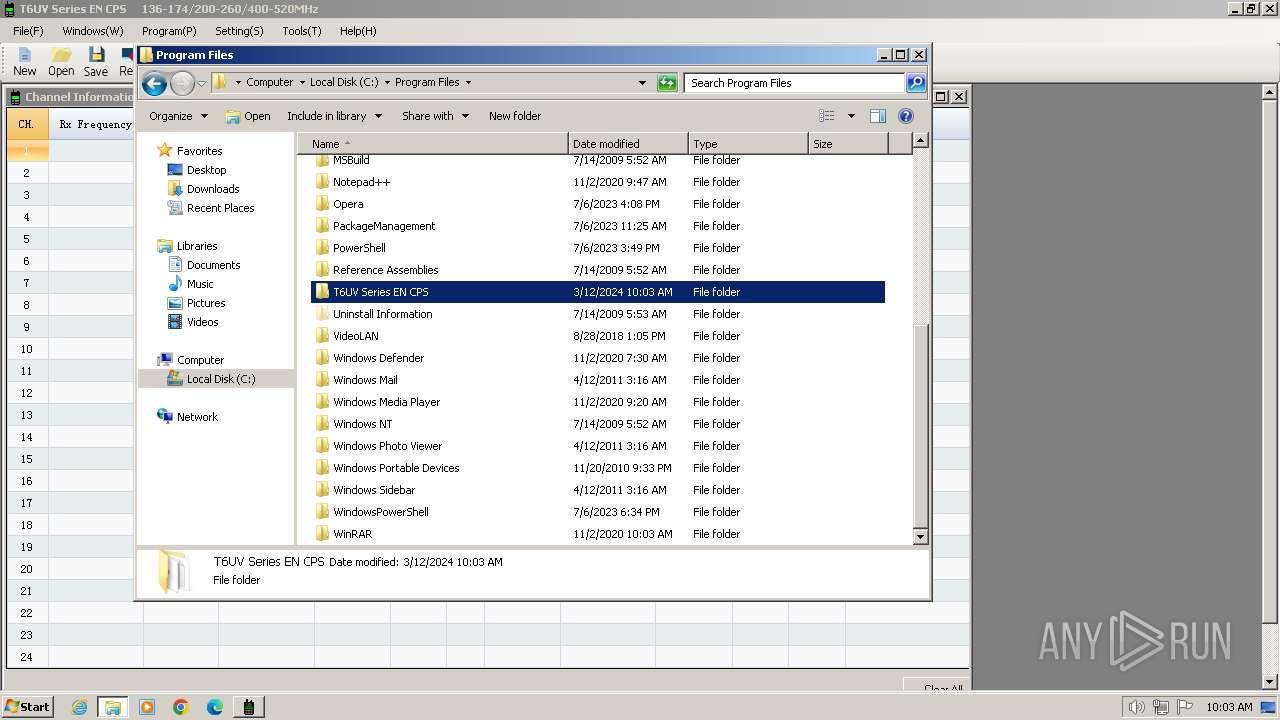The image size is (1280, 720).
Task: Click the Explorer Back navigation button
Action: click(154, 83)
